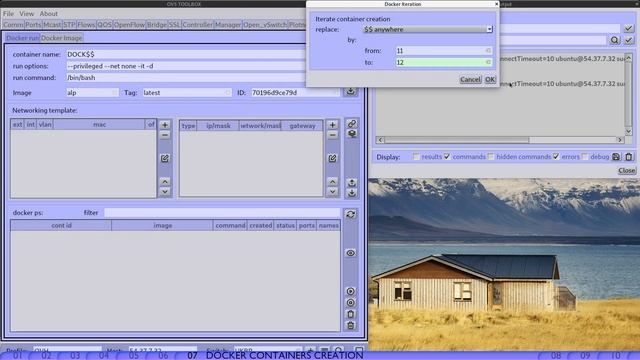The width and height of the screenshot is (640, 360).
Task: Open the Manager tab
Action: 228,25
